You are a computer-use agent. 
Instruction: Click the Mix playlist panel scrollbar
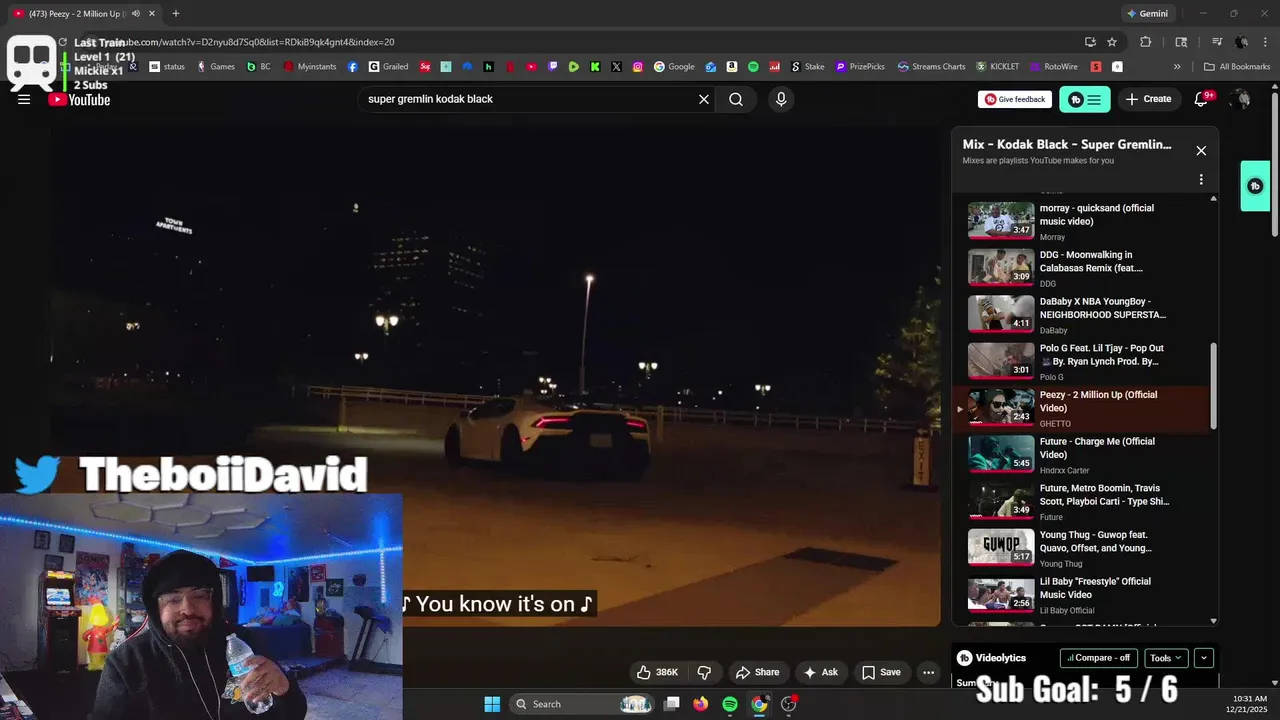(1214, 386)
